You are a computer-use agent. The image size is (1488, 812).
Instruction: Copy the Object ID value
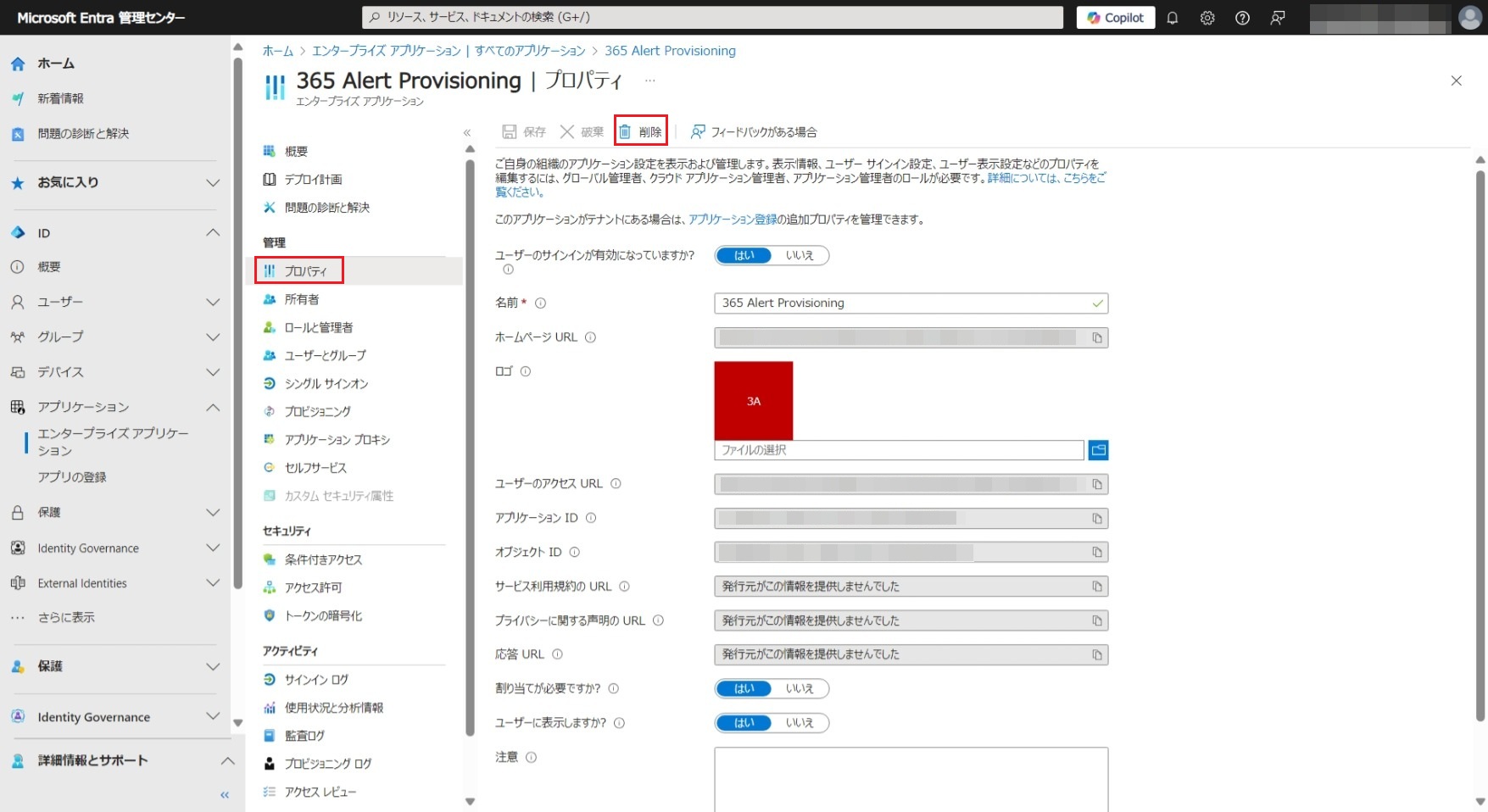(1096, 553)
